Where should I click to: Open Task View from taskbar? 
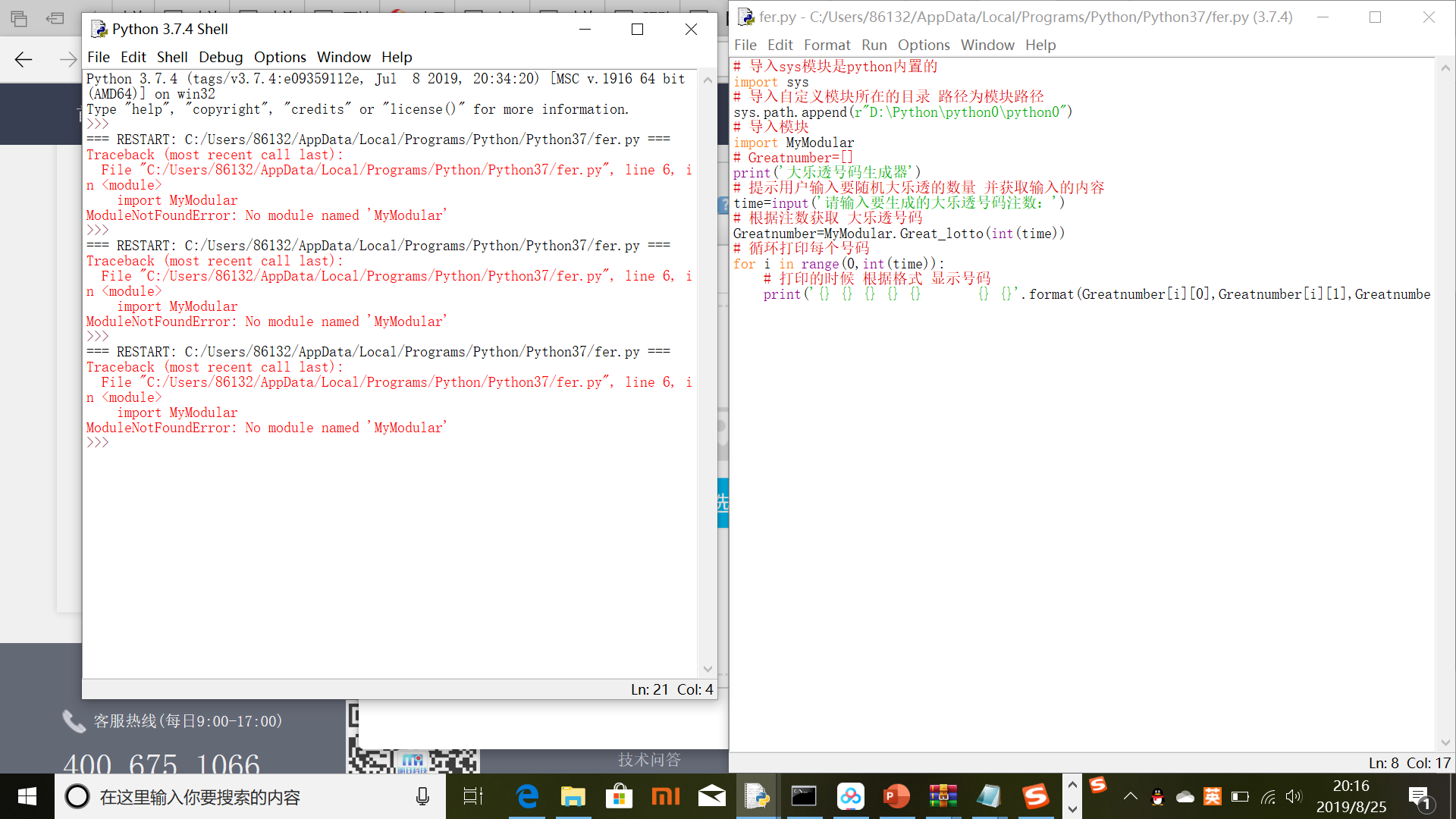pos(473,796)
